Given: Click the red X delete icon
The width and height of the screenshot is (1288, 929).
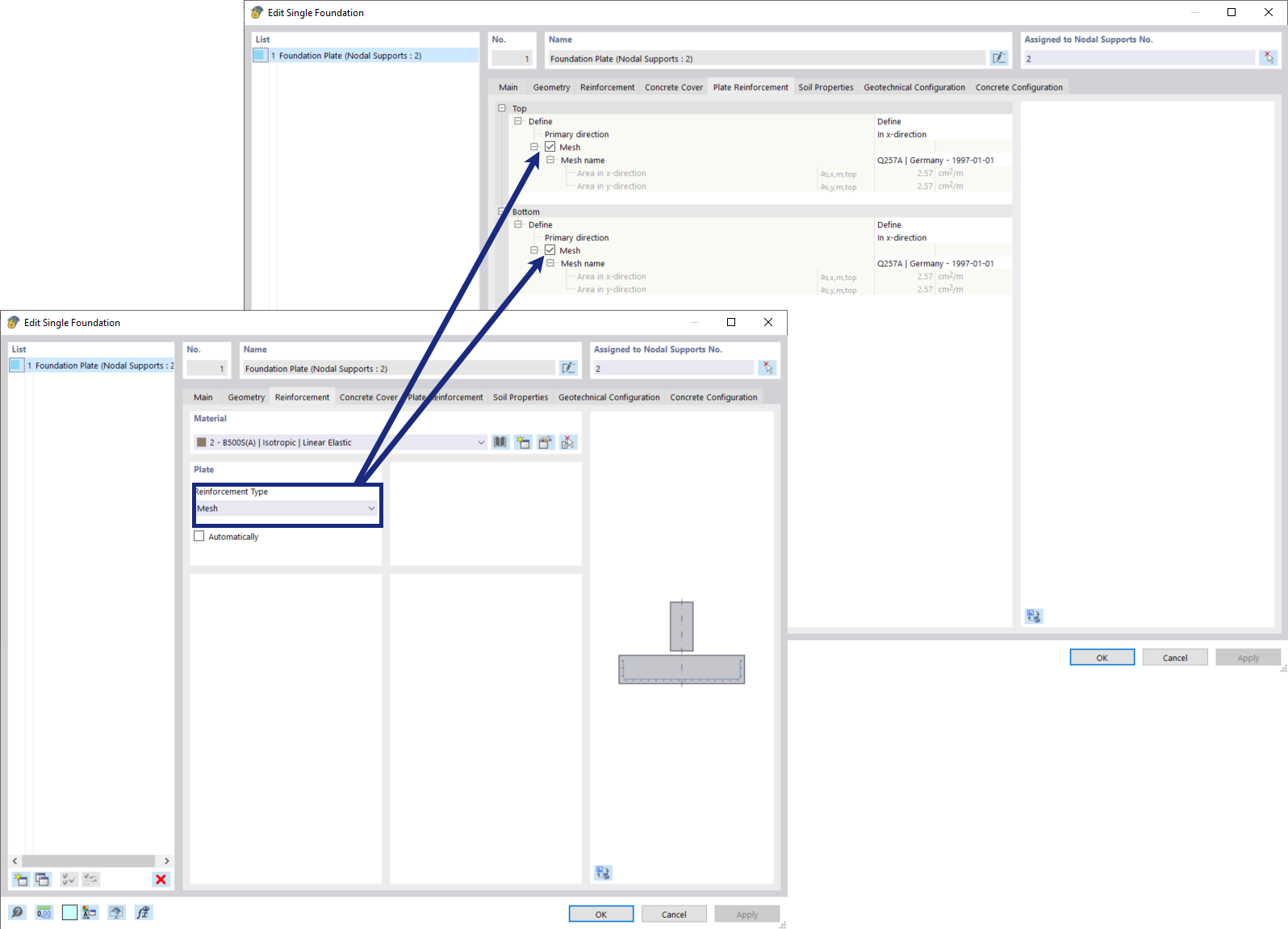Looking at the screenshot, I should [x=161, y=879].
